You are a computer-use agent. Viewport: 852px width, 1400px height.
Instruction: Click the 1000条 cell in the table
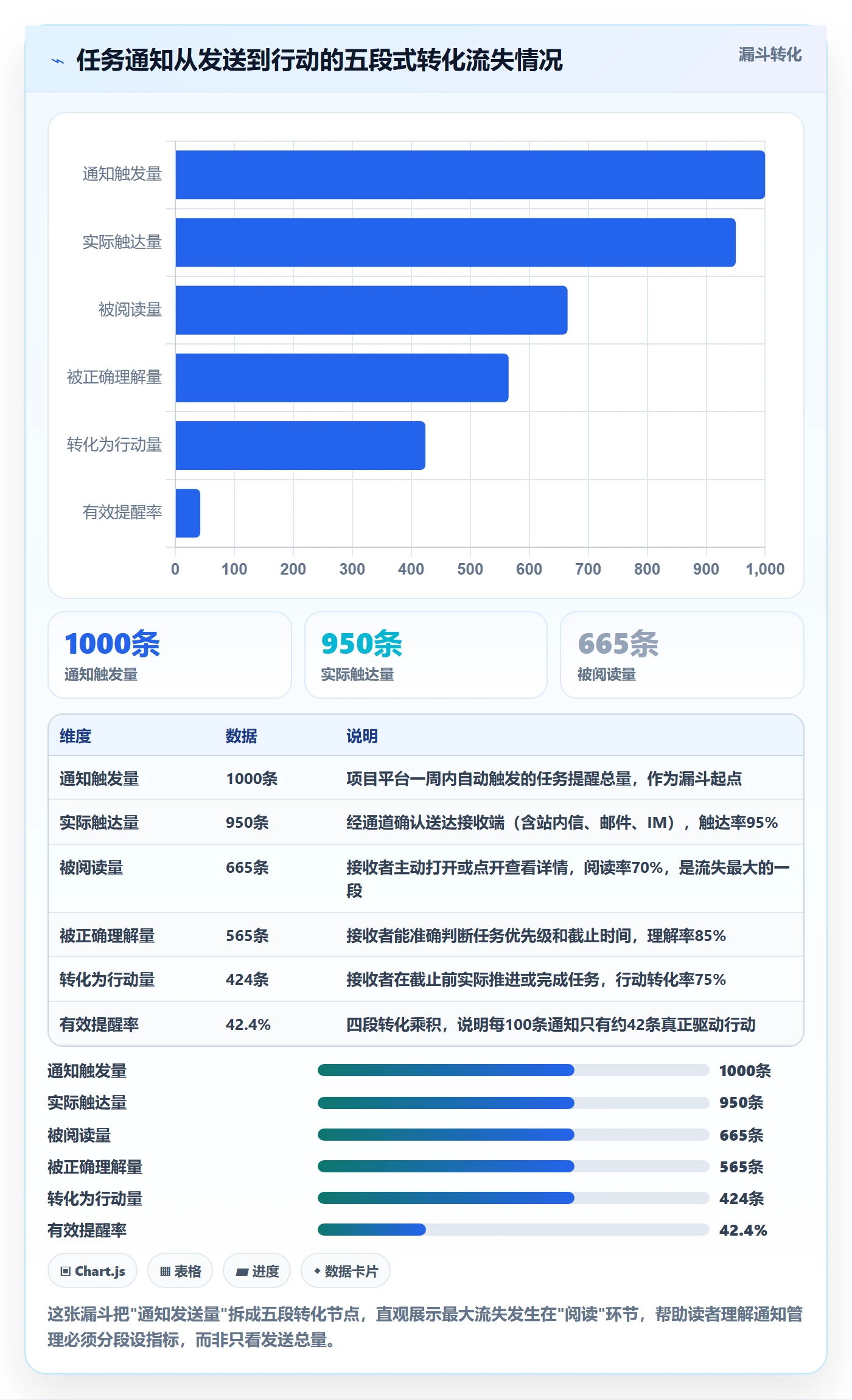coord(252,779)
